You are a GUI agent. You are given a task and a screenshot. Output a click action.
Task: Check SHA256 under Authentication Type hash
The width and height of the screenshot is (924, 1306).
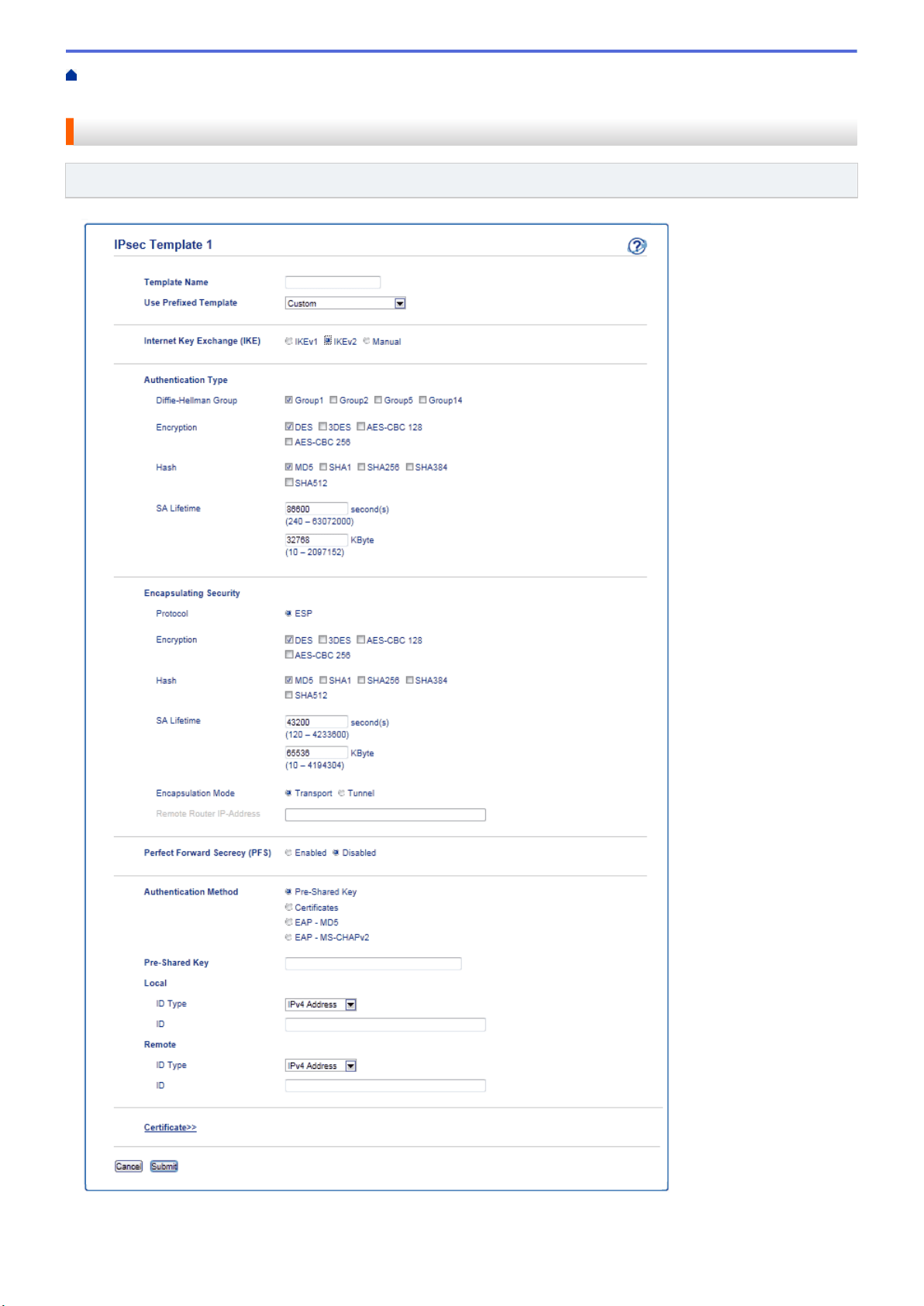(x=361, y=467)
